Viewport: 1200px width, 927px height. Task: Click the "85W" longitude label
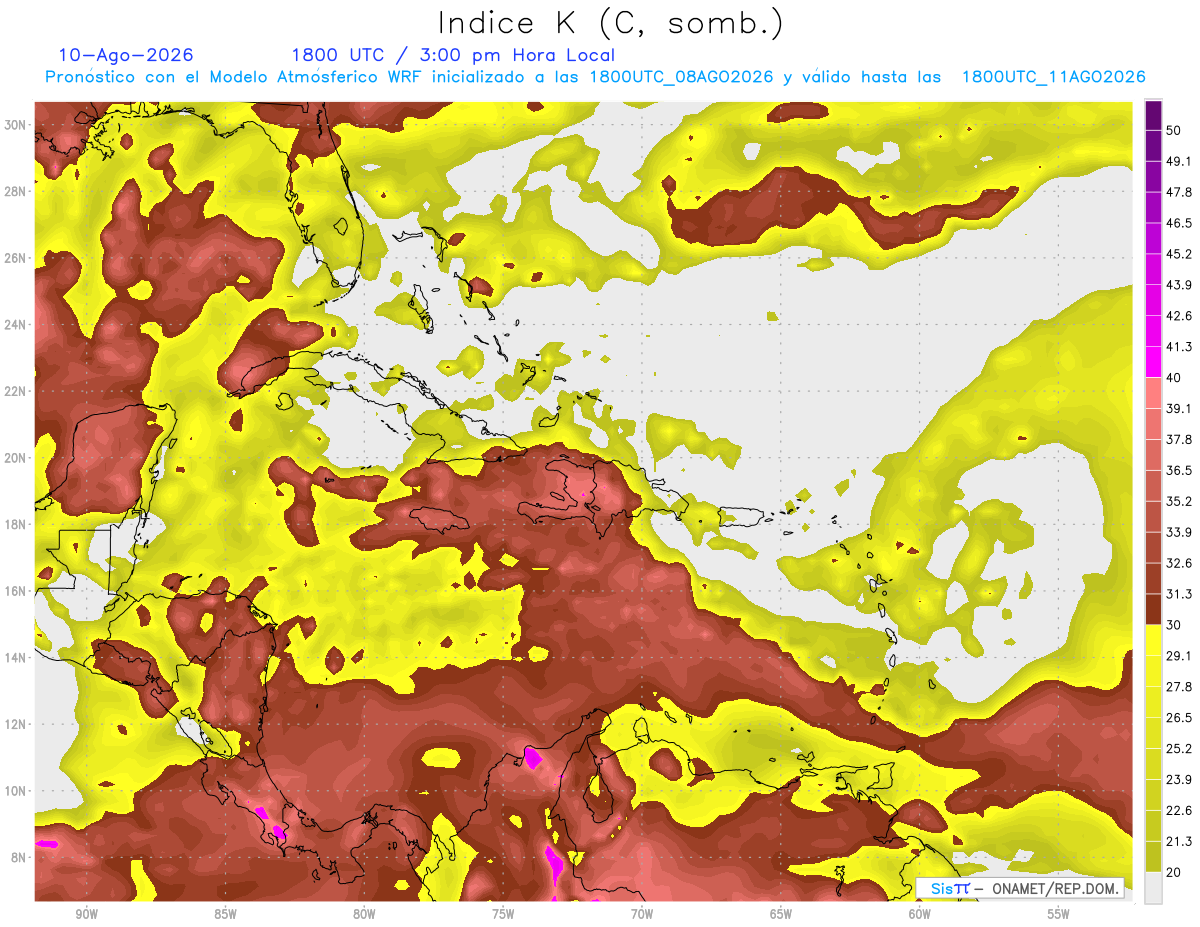(x=225, y=914)
